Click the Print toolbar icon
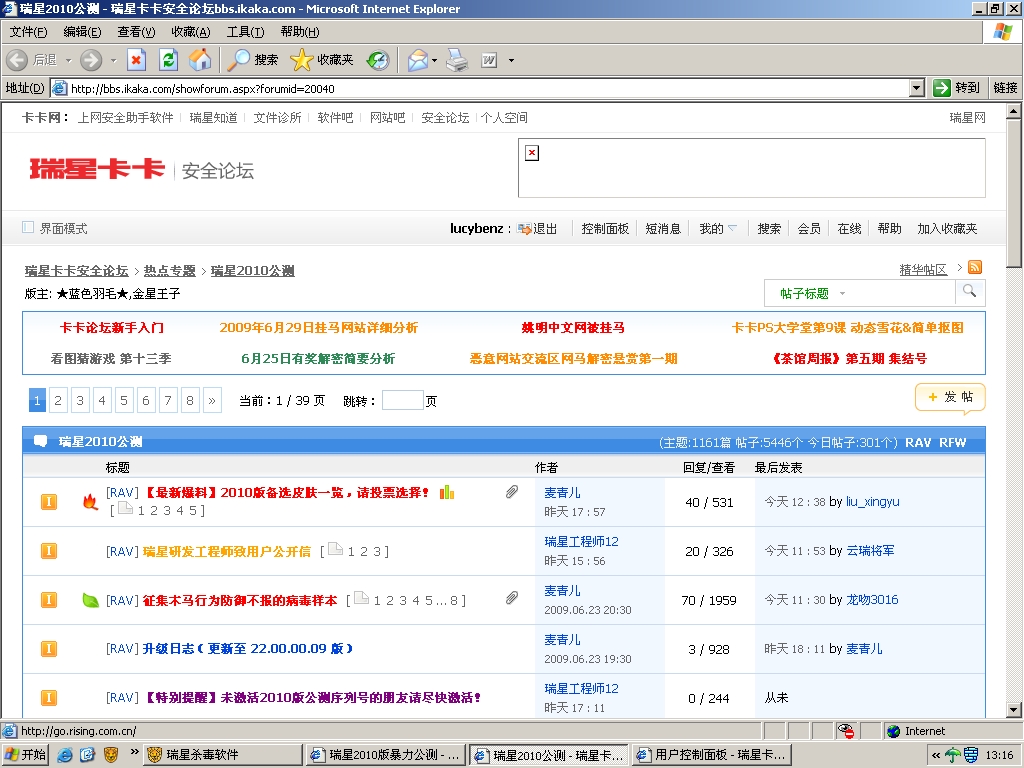This screenshot has height=768, width=1024. click(x=457, y=60)
